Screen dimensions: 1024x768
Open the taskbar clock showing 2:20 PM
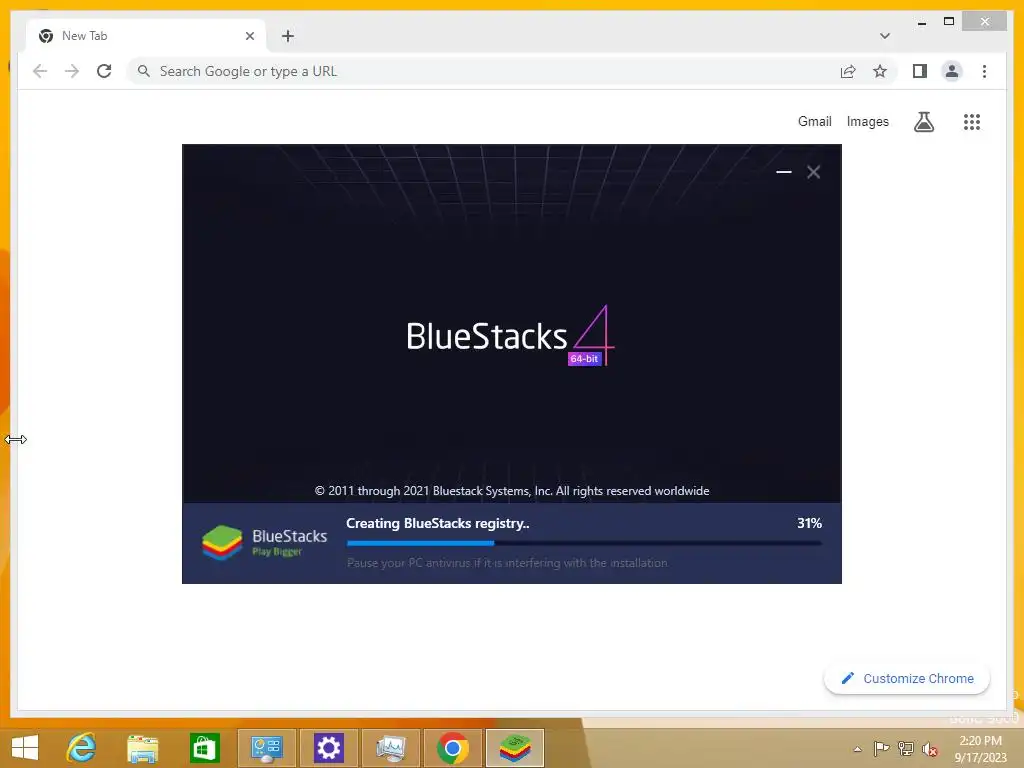[980, 749]
